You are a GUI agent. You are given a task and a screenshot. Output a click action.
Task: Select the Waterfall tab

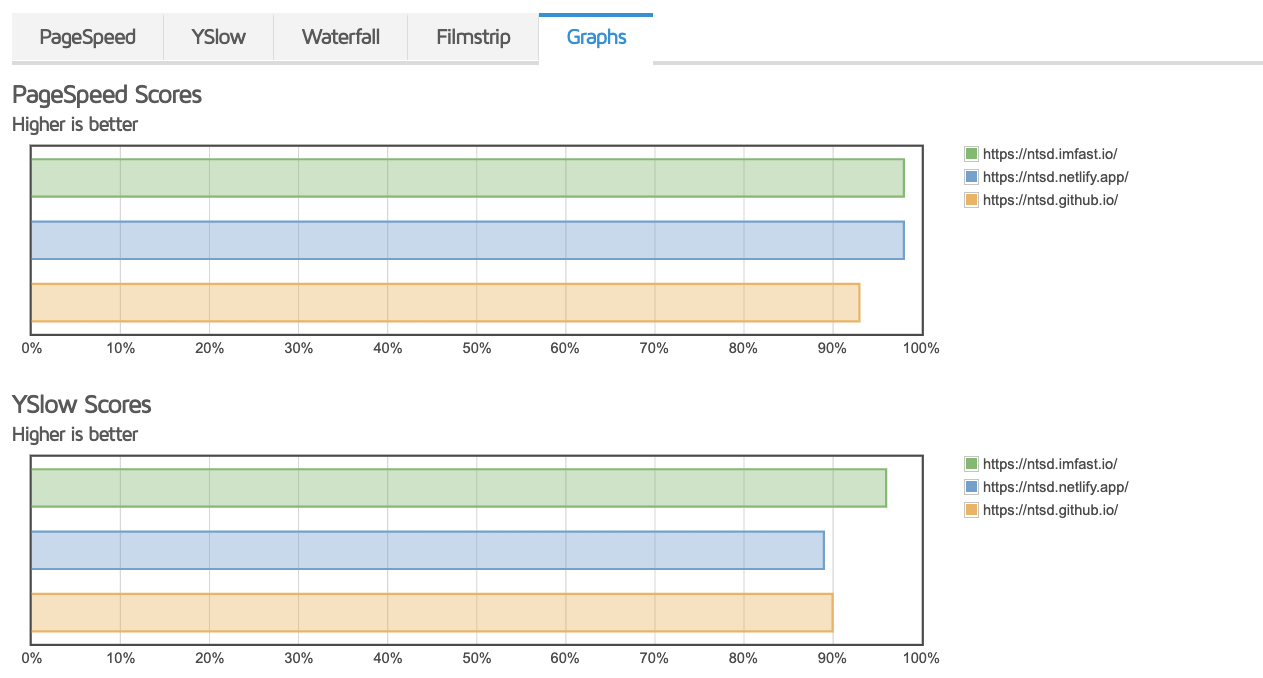[x=340, y=37]
